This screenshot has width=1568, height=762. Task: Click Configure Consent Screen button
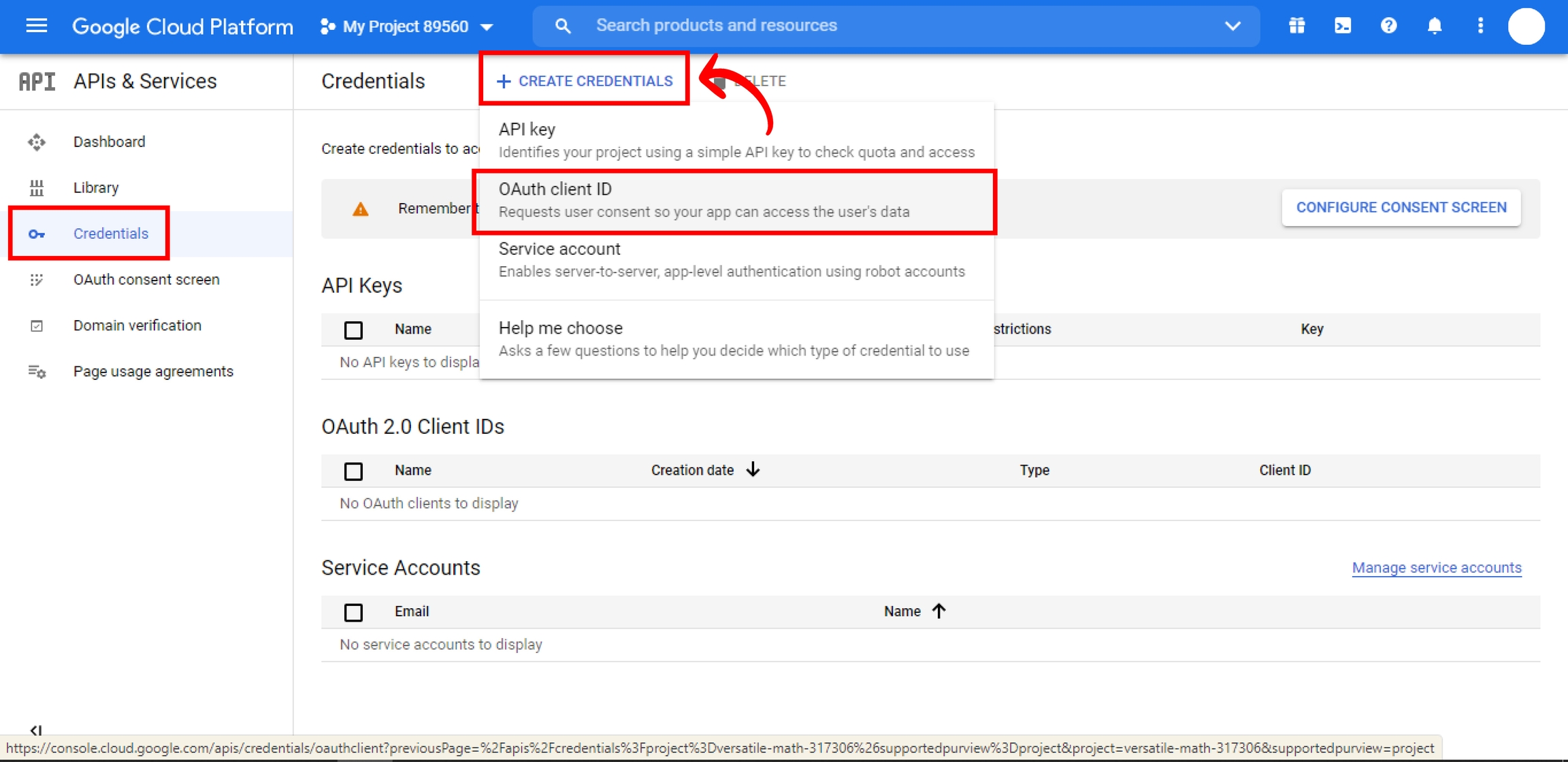click(x=1401, y=208)
